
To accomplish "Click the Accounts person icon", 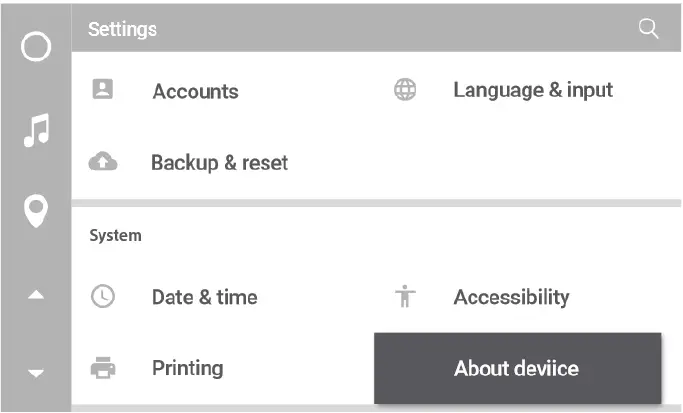I will (x=102, y=90).
